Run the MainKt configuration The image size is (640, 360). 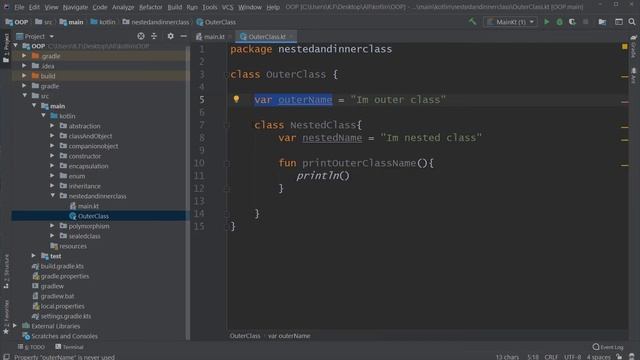pos(547,22)
